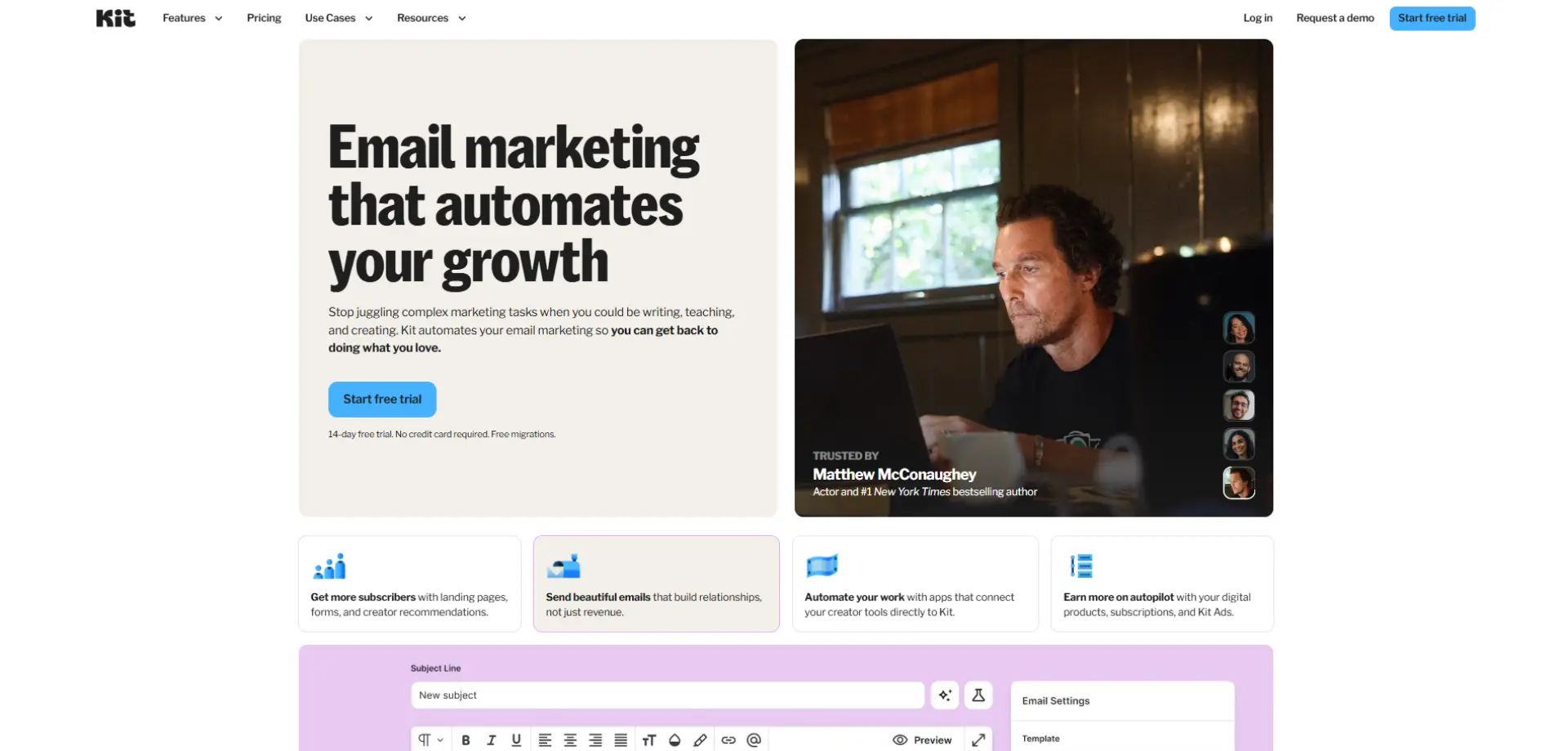This screenshot has width=1568, height=751.
Task: Justify text with the toolbar icon
Action: [x=621, y=740]
